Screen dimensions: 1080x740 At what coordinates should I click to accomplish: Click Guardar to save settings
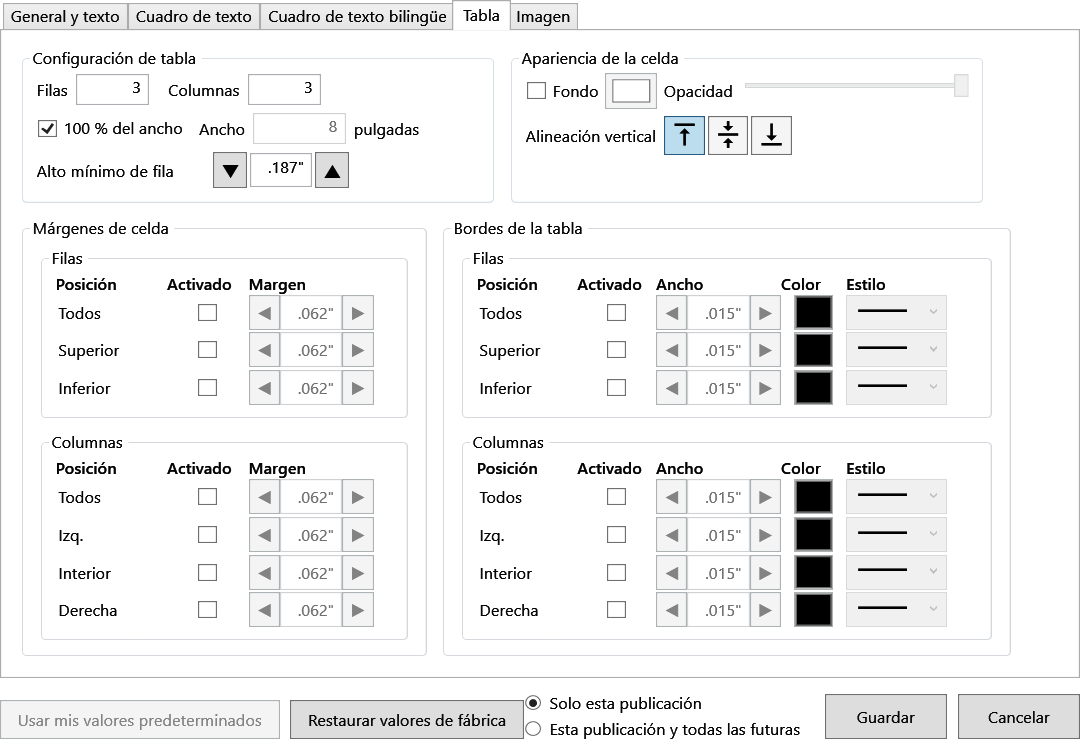point(885,717)
